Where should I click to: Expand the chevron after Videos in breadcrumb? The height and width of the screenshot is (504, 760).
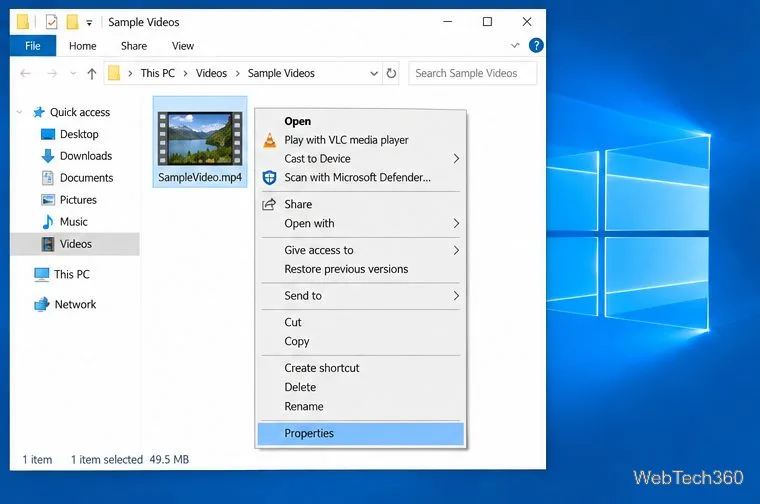238,73
